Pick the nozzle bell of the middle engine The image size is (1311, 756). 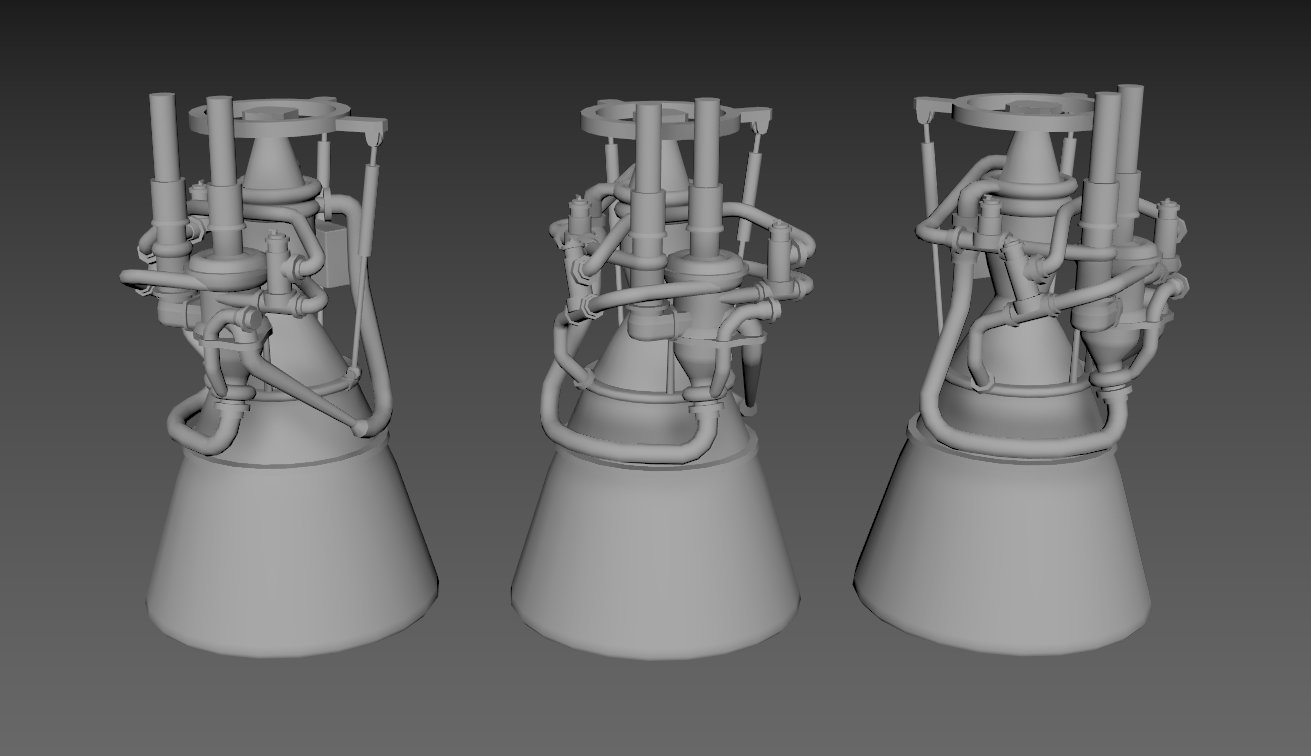(x=656, y=555)
